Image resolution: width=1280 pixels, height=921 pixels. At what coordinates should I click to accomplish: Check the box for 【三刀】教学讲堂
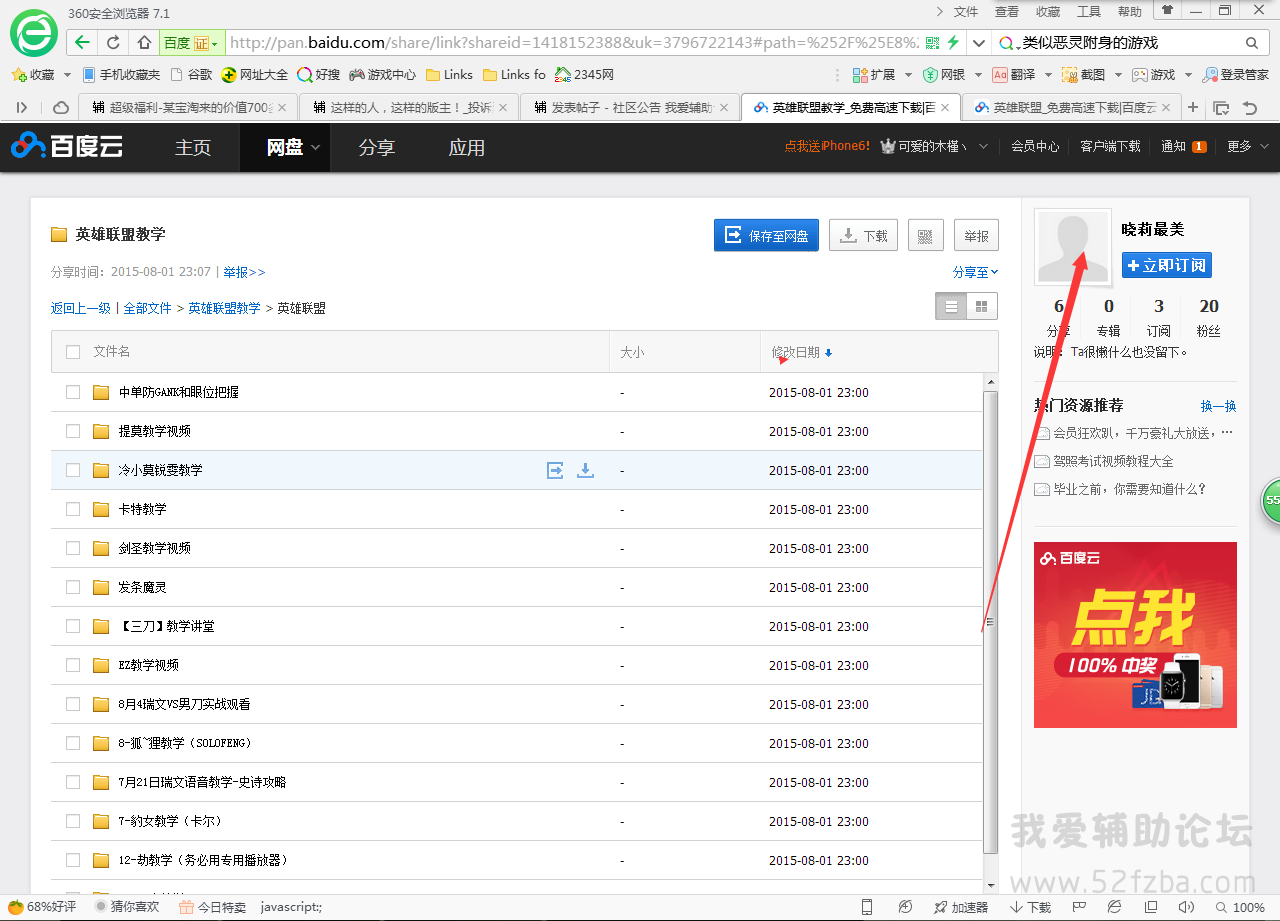73,626
